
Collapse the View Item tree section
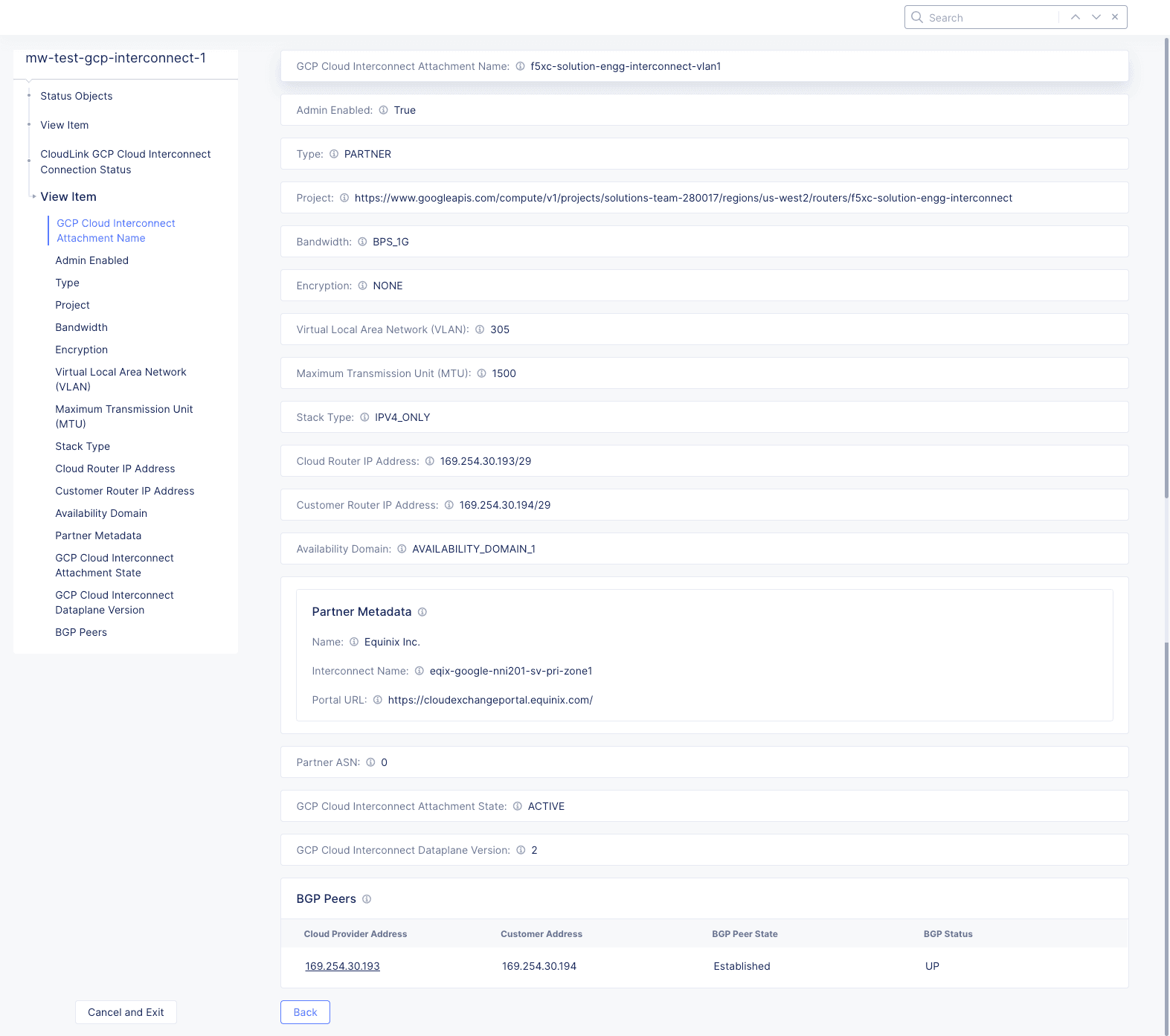[34, 196]
